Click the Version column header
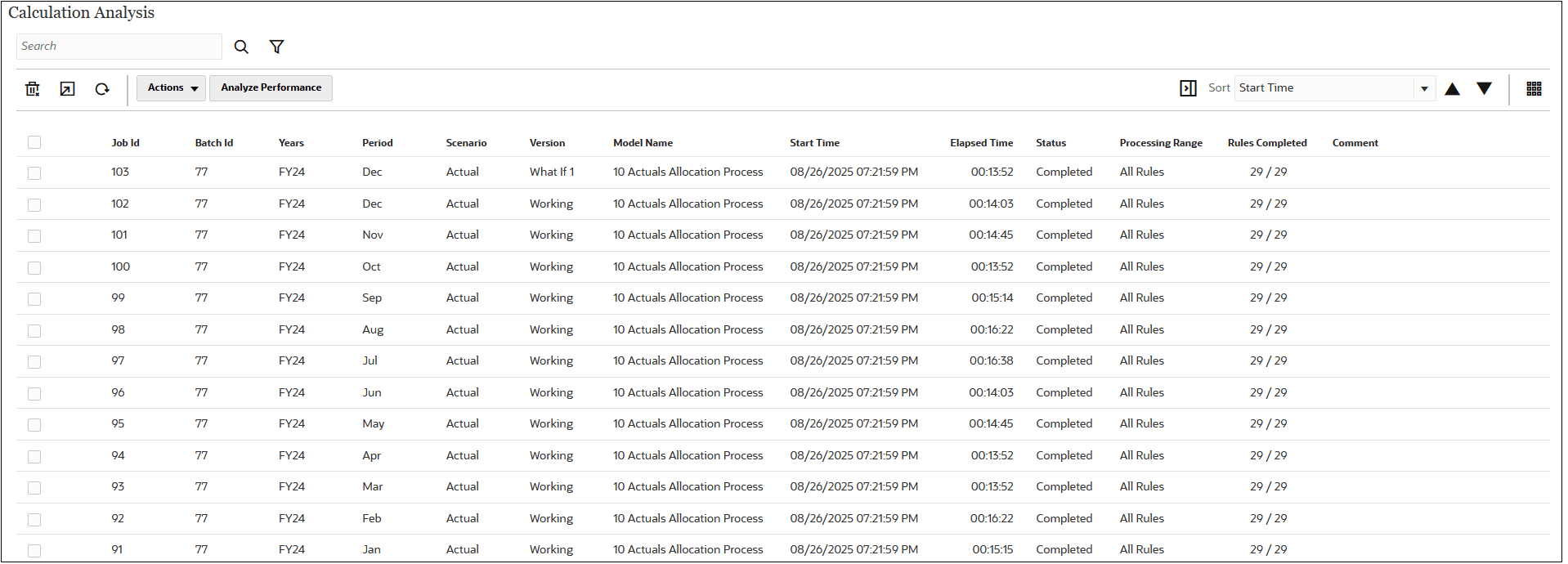This screenshot has height=564, width=1568. click(547, 143)
